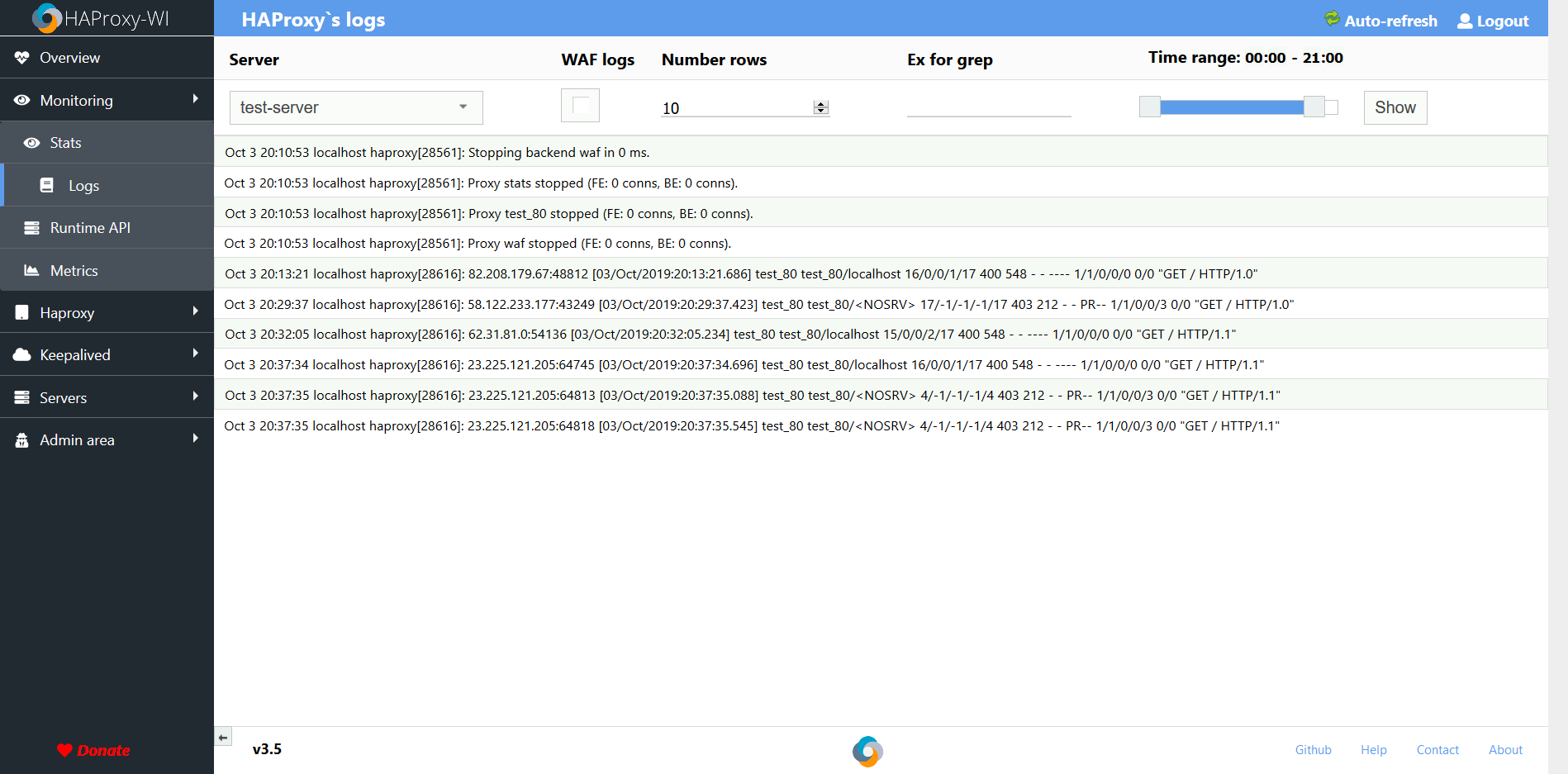Open the Contact footer link

click(1437, 750)
